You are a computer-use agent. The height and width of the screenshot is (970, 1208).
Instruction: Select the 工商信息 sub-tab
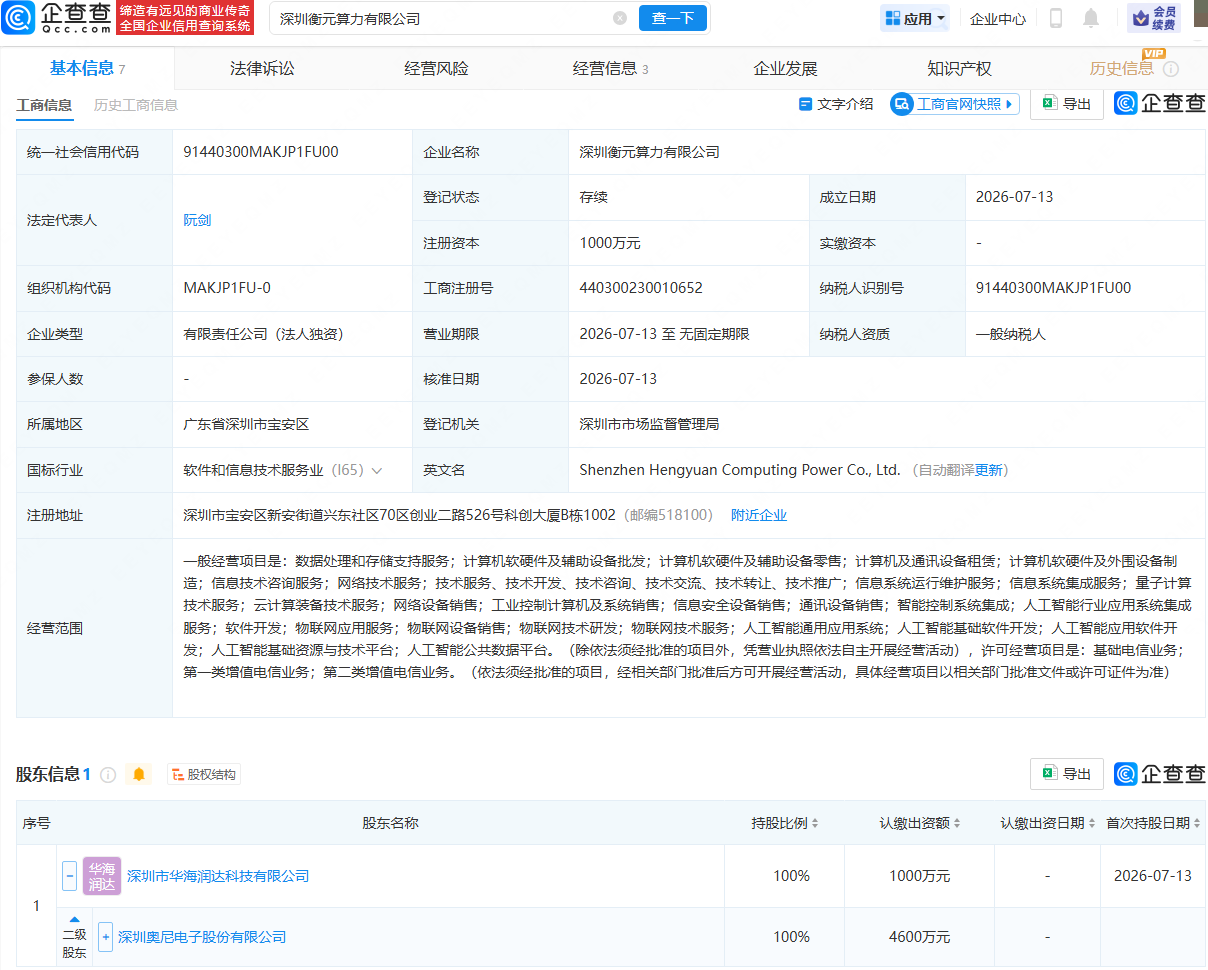coord(44,105)
